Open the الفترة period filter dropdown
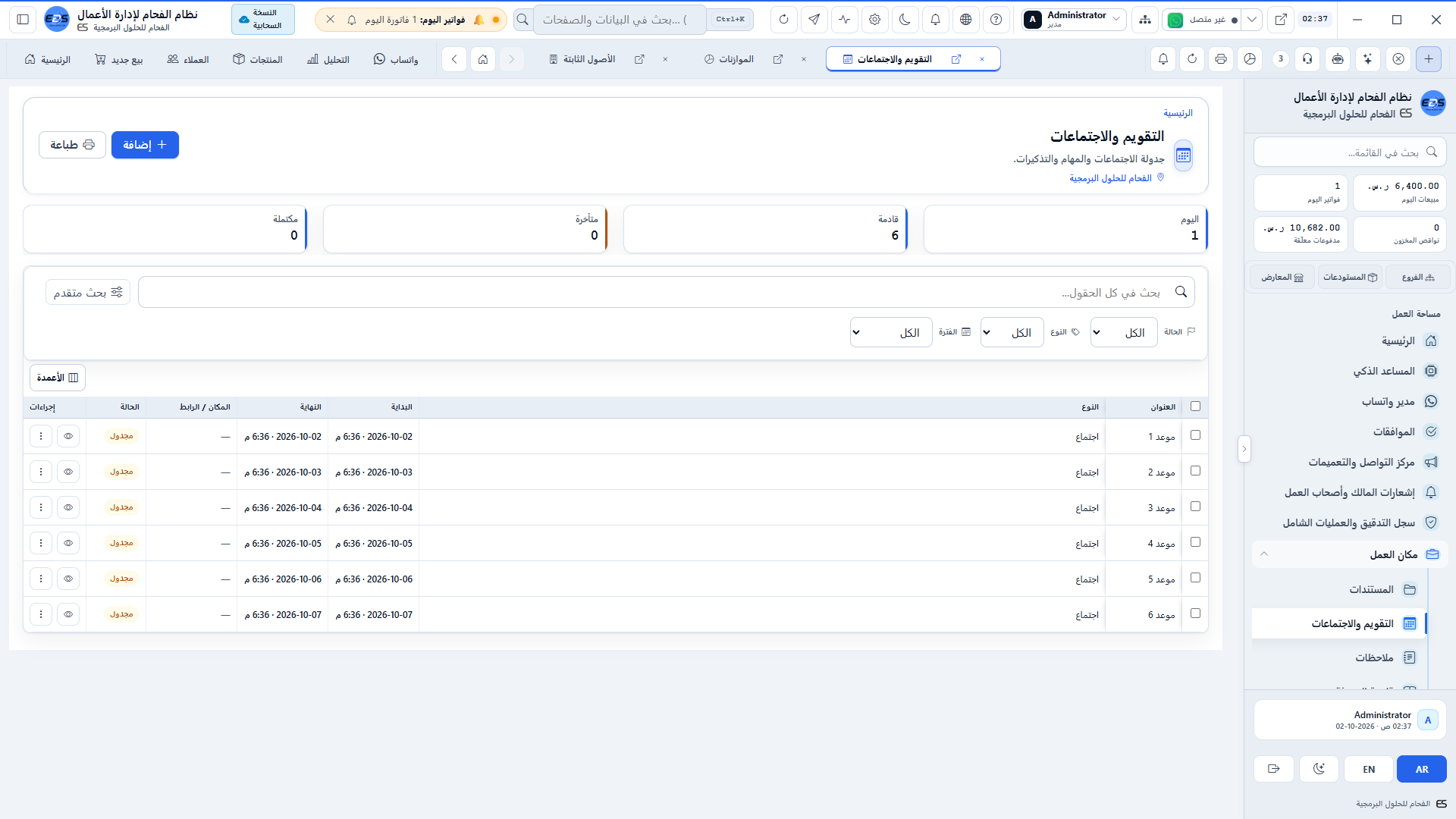This screenshot has height=819, width=1456. point(891,332)
